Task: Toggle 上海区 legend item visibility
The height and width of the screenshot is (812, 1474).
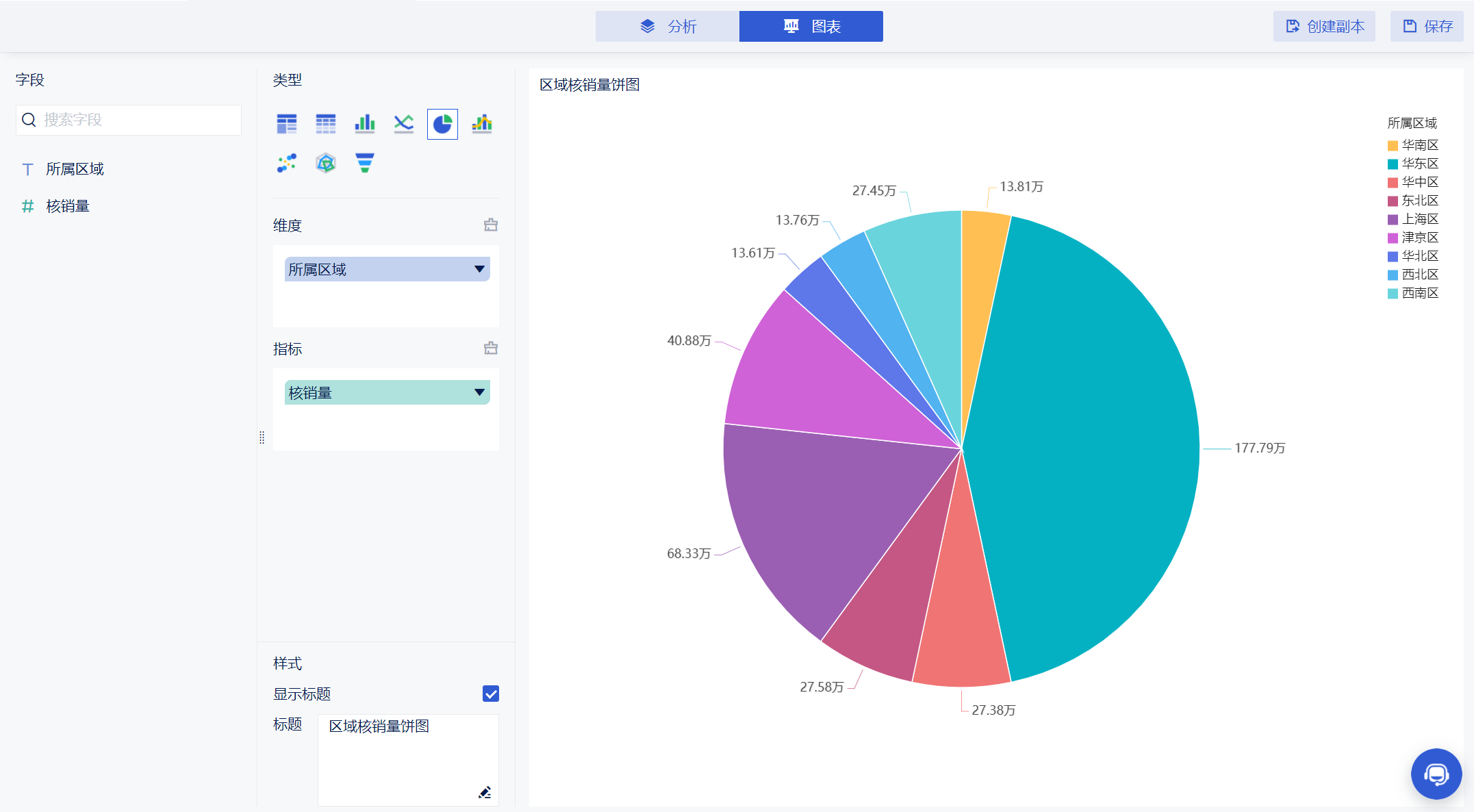Action: pos(1419,219)
